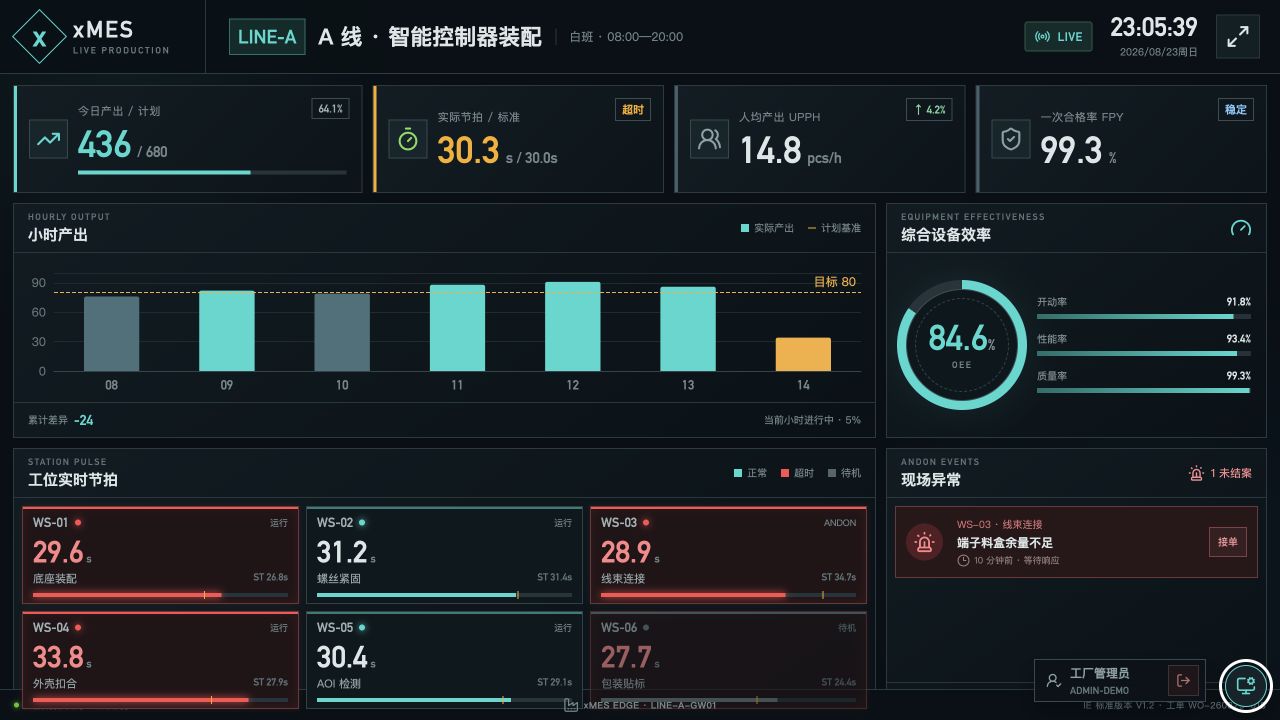Click the gauge icon in 综合设备效率 panel
The width and height of the screenshot is (1280, 720).
click(x=1240, y=228)
